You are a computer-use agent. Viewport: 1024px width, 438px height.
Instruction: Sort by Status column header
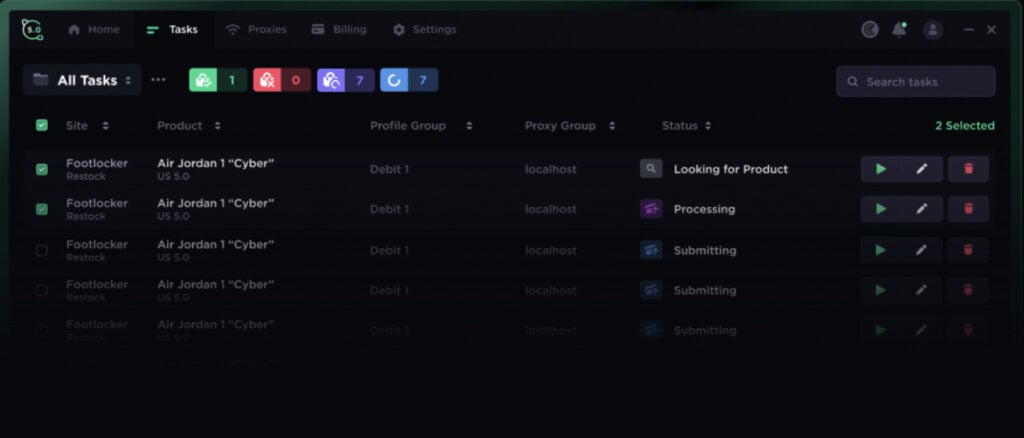(686, 126)
